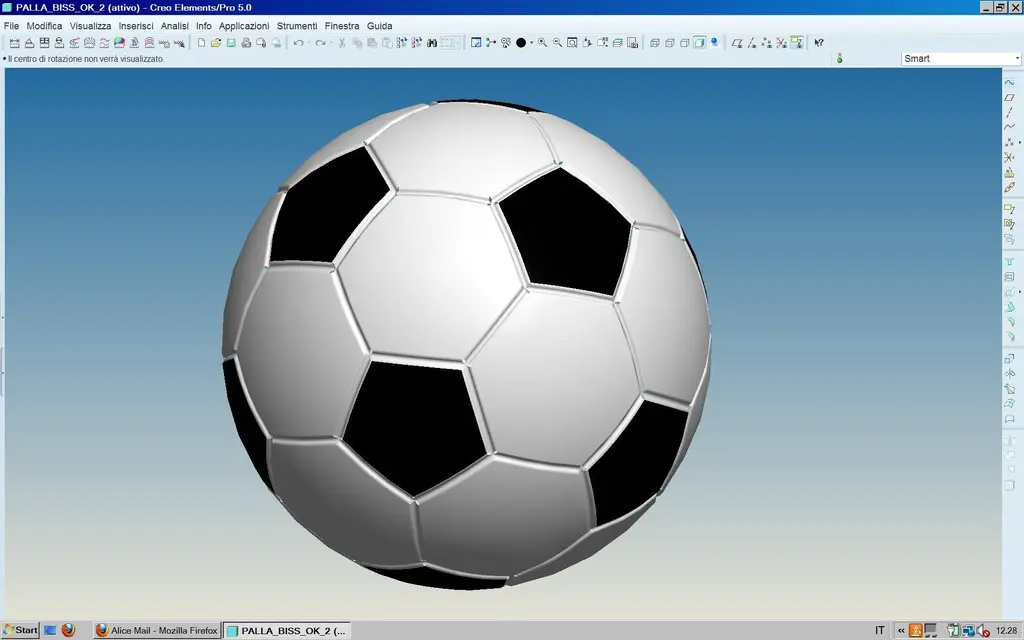
Task: Open the Analisi menu
Action: (x=174, y=26)
